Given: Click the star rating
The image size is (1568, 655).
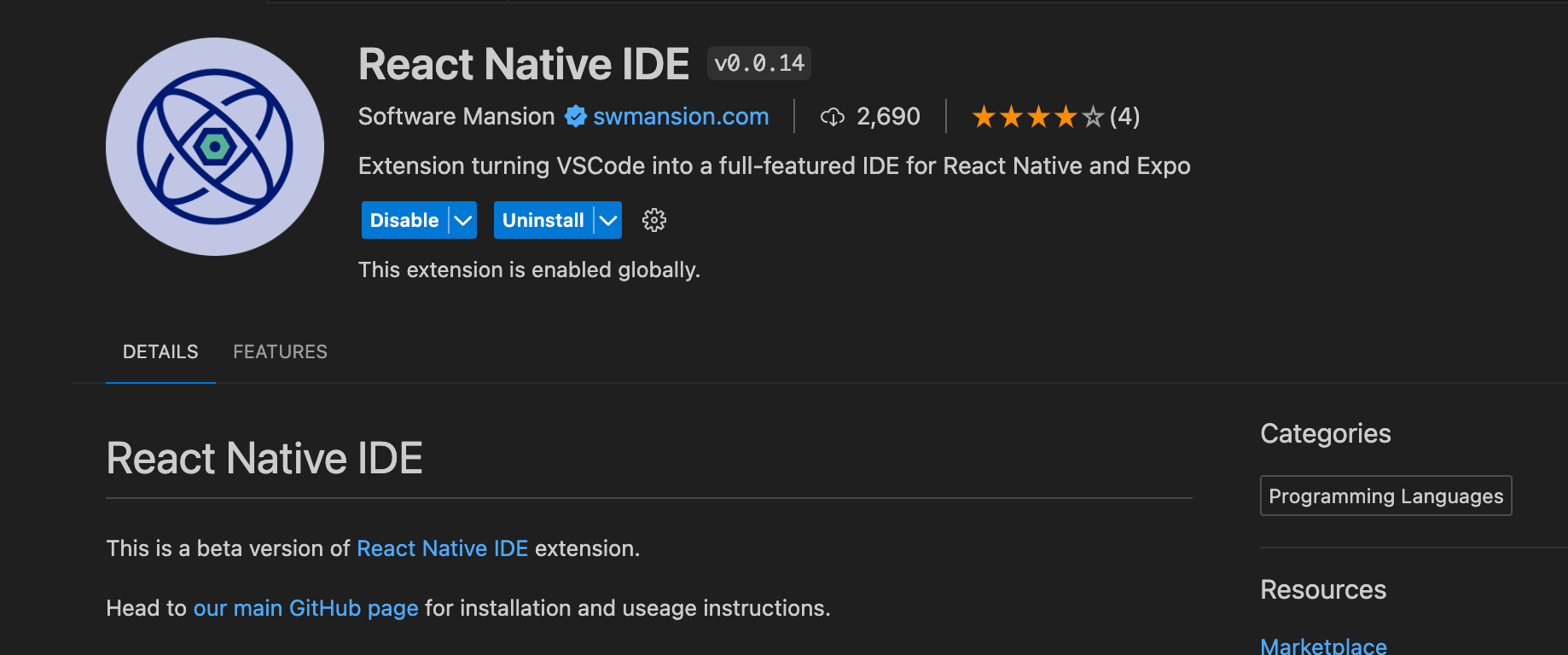Looking at the screenshot, I should pyautogui.click(x=1037, y=116).
